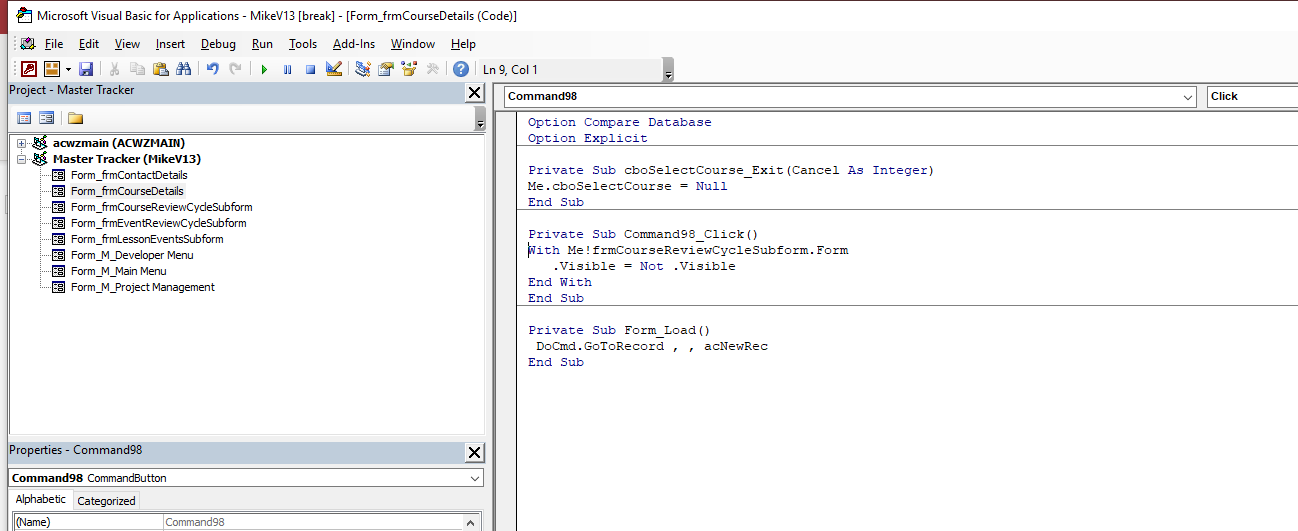Switch to the Categorized properties tab
Image resolution: width=1298 pixels, height=531 pixels.
(106, 501)
